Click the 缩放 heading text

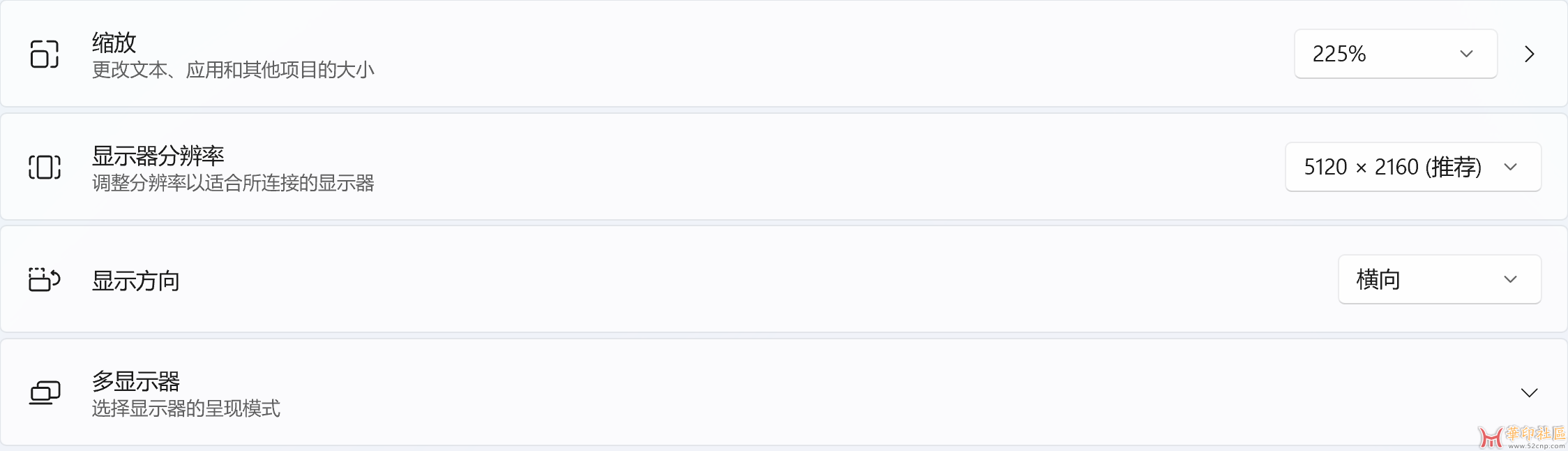(x=114, y=43)
